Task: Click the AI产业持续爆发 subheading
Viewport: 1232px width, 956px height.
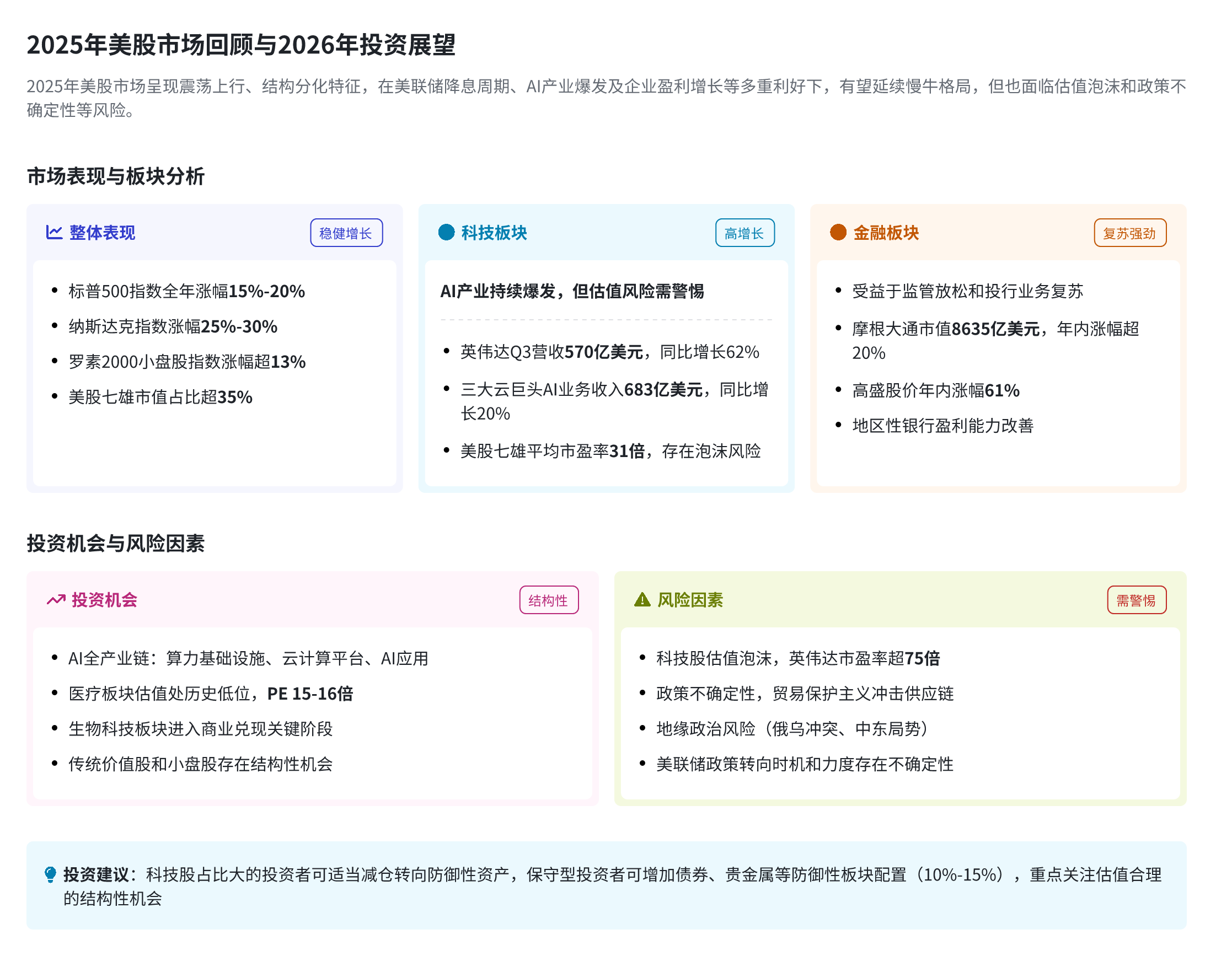Action: (x=572, y=291)
